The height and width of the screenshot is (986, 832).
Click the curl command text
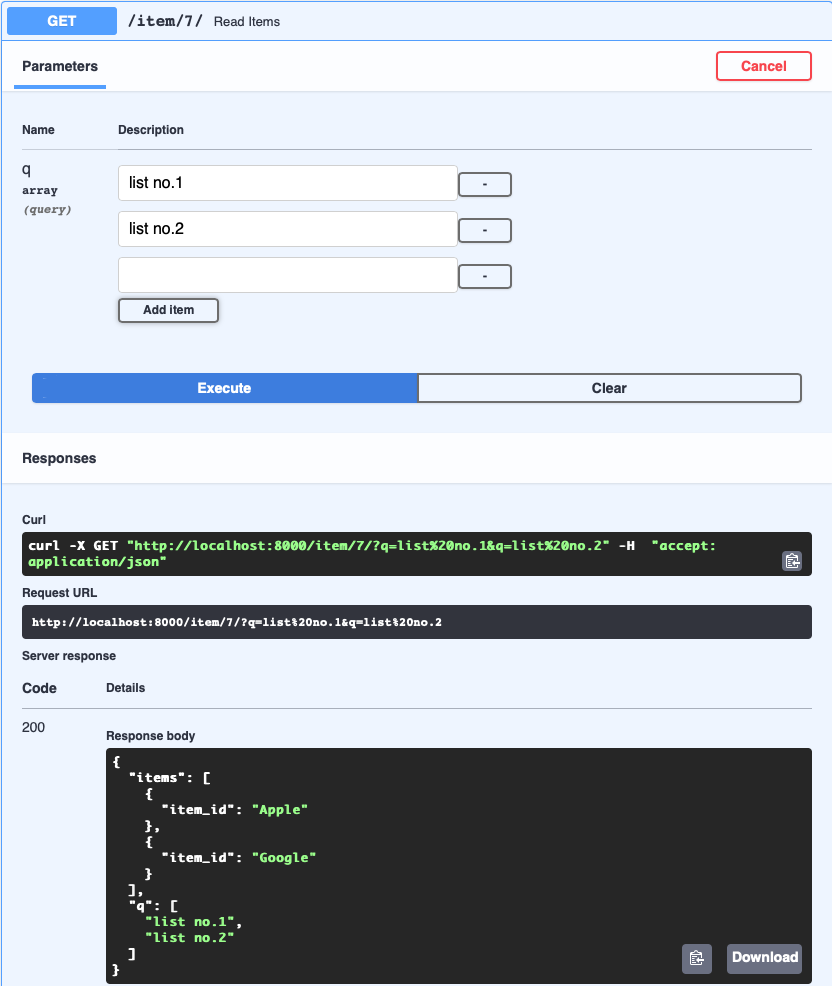pyautogui.click(x=372, y=553)
